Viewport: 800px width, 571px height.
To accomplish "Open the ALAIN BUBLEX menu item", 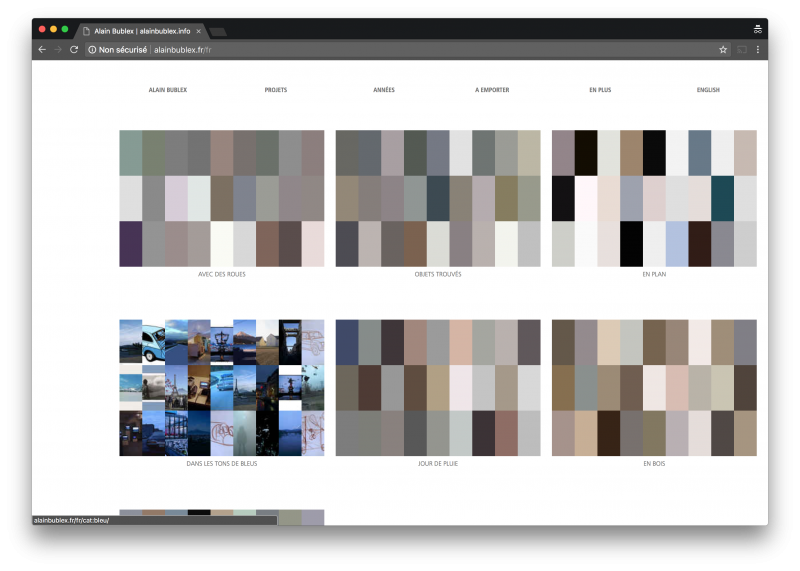I will coord(168,90).
